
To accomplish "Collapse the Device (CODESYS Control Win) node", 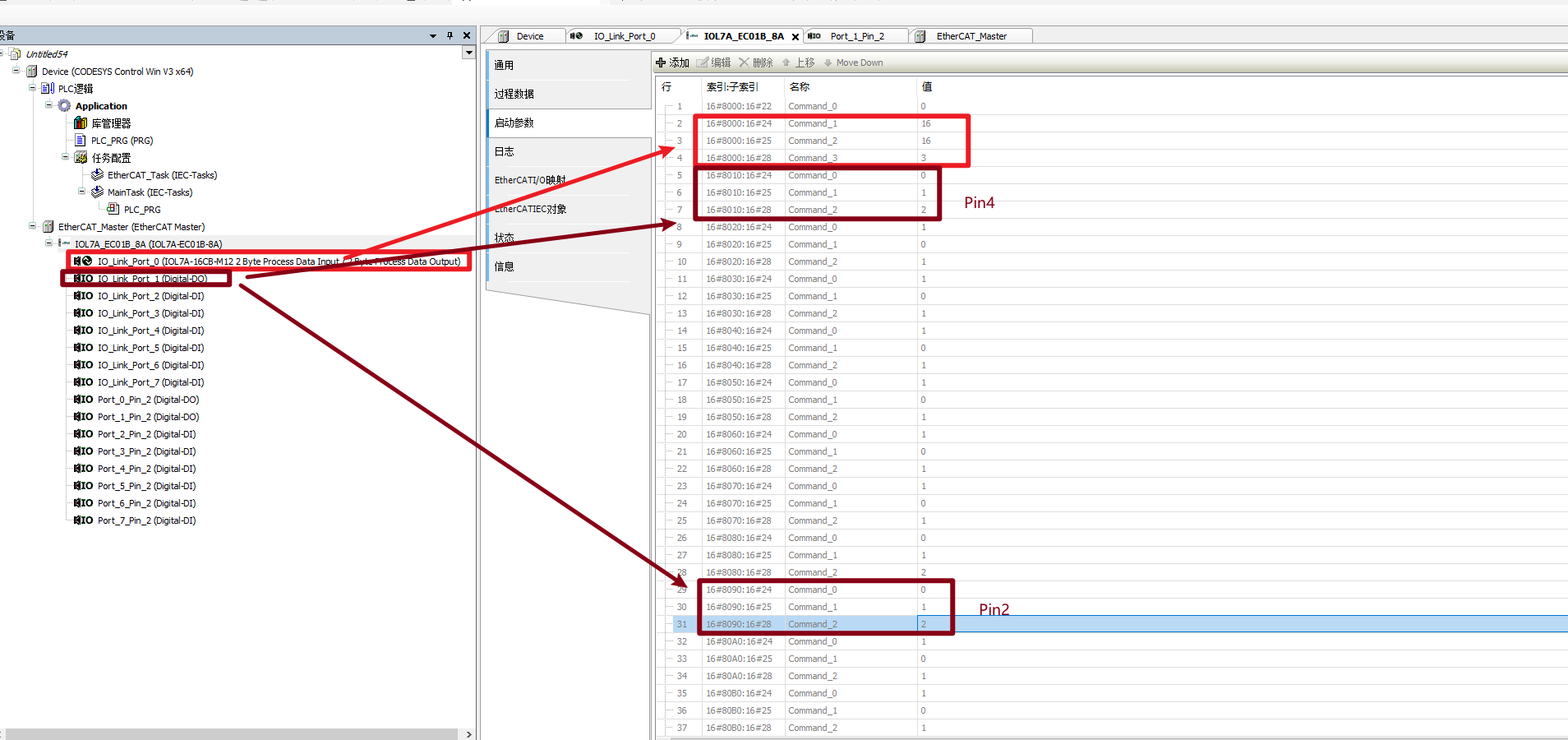I will click(16, 71).
